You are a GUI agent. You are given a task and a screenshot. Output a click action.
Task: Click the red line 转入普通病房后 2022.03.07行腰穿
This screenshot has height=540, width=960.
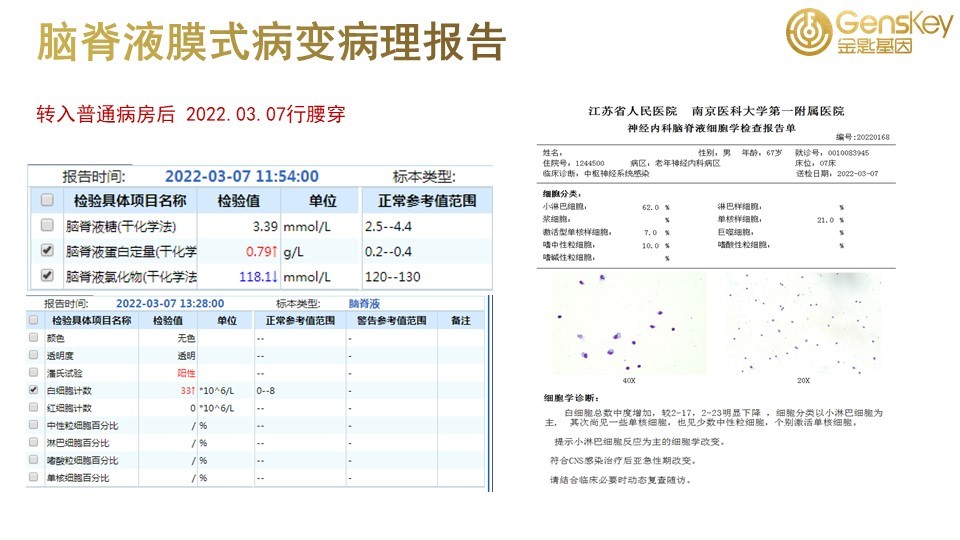190,114
